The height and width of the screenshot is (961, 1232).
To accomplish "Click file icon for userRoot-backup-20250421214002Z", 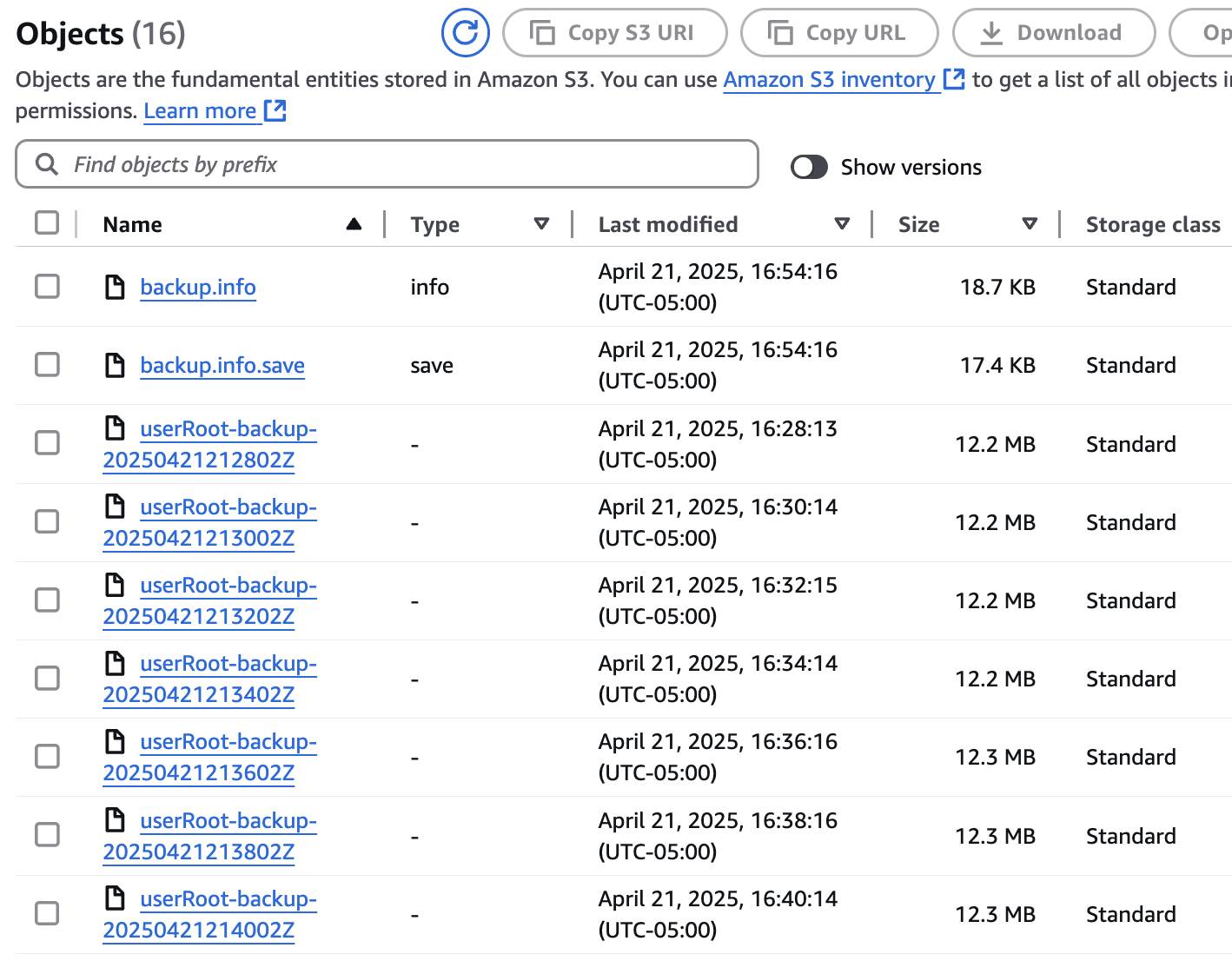I will tap(115, 898).
